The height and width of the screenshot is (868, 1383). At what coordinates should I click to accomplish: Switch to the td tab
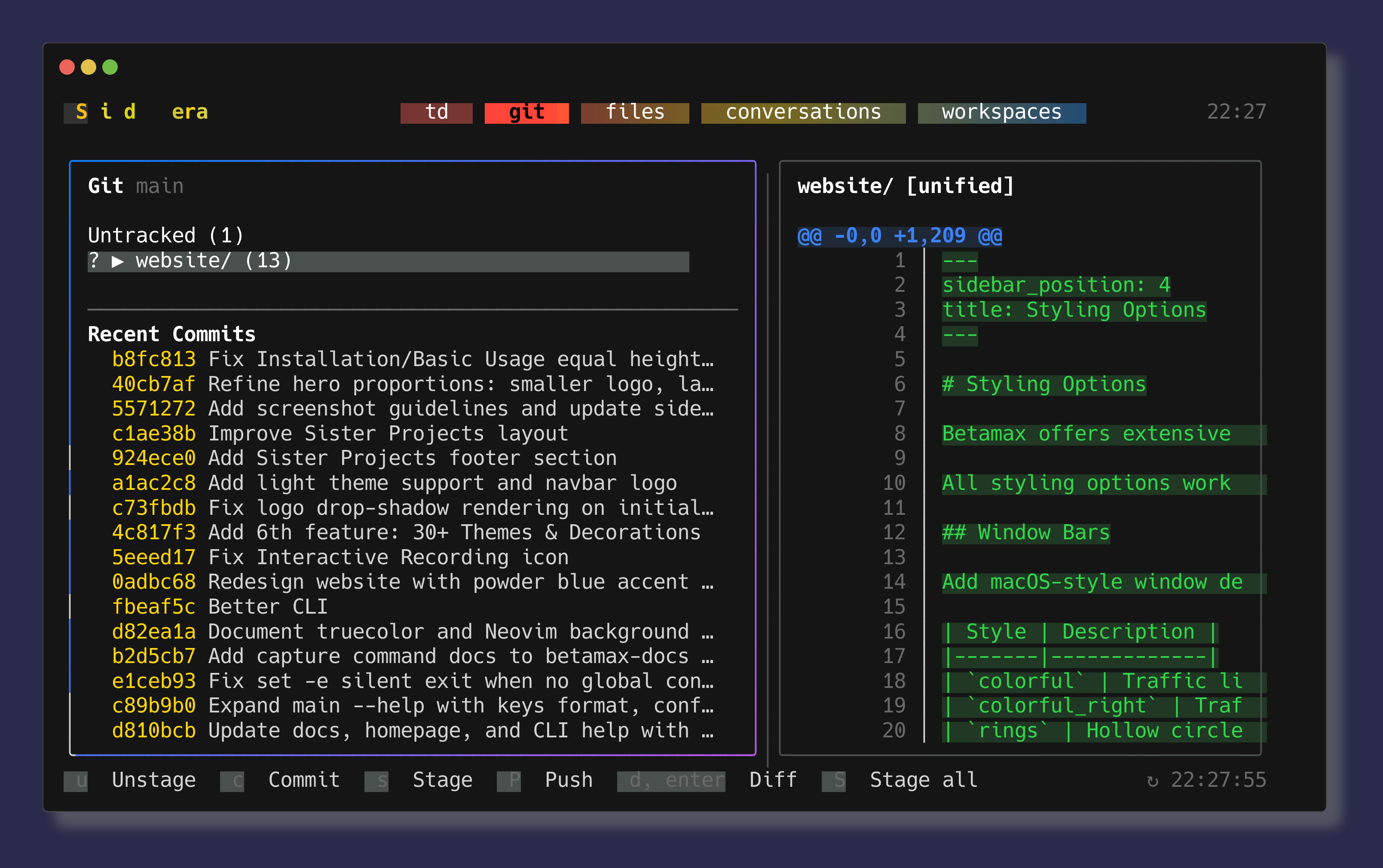coord(436,113)
